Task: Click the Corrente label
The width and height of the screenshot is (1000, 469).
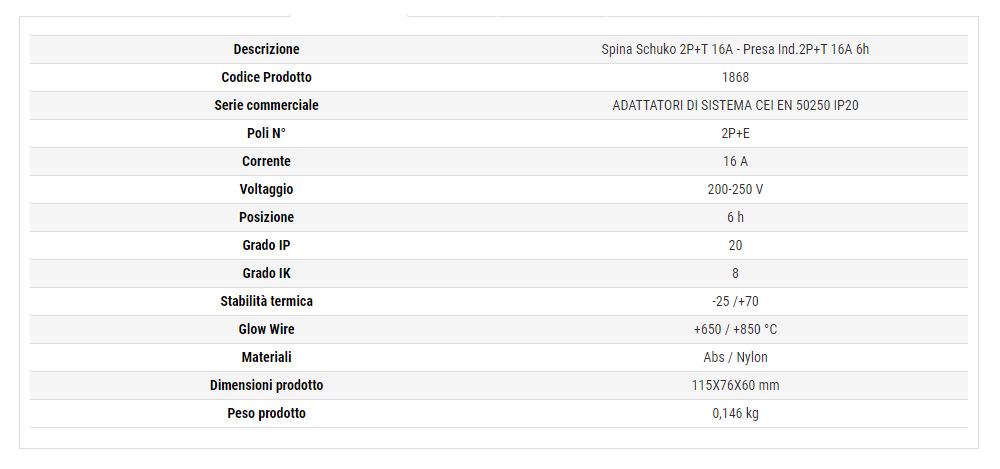Action: pyautogui.click(x=266, y=161)
